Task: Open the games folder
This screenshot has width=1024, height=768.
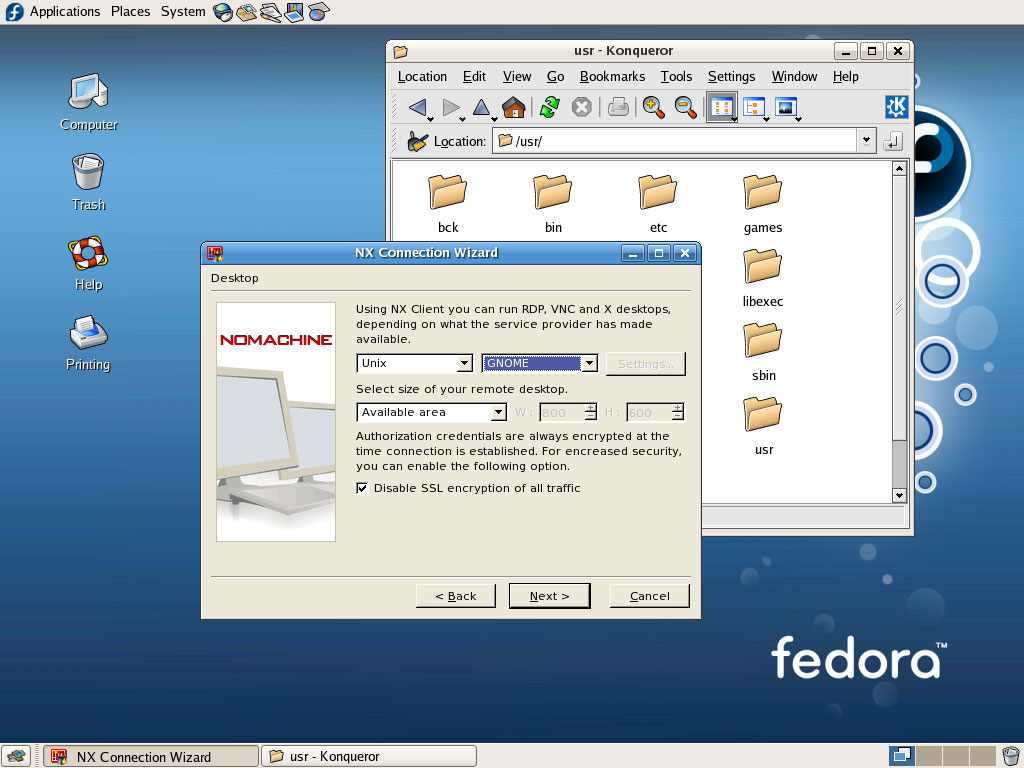Action: (x=762, y=204)
